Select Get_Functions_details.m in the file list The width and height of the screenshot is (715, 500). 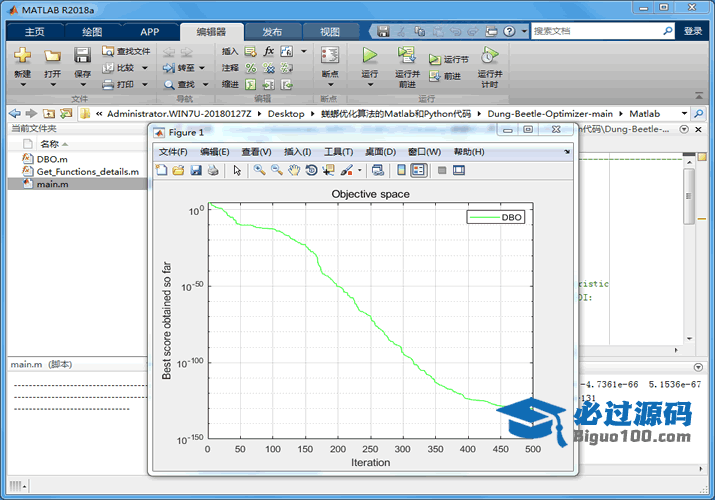pyautogui.click(x=88, y=171)
